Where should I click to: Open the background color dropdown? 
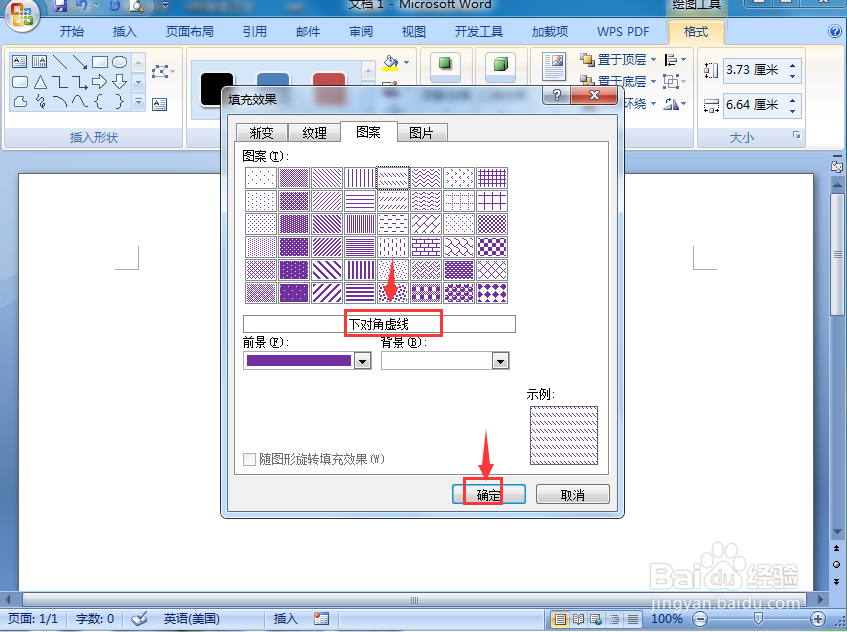tap(501, 361)
